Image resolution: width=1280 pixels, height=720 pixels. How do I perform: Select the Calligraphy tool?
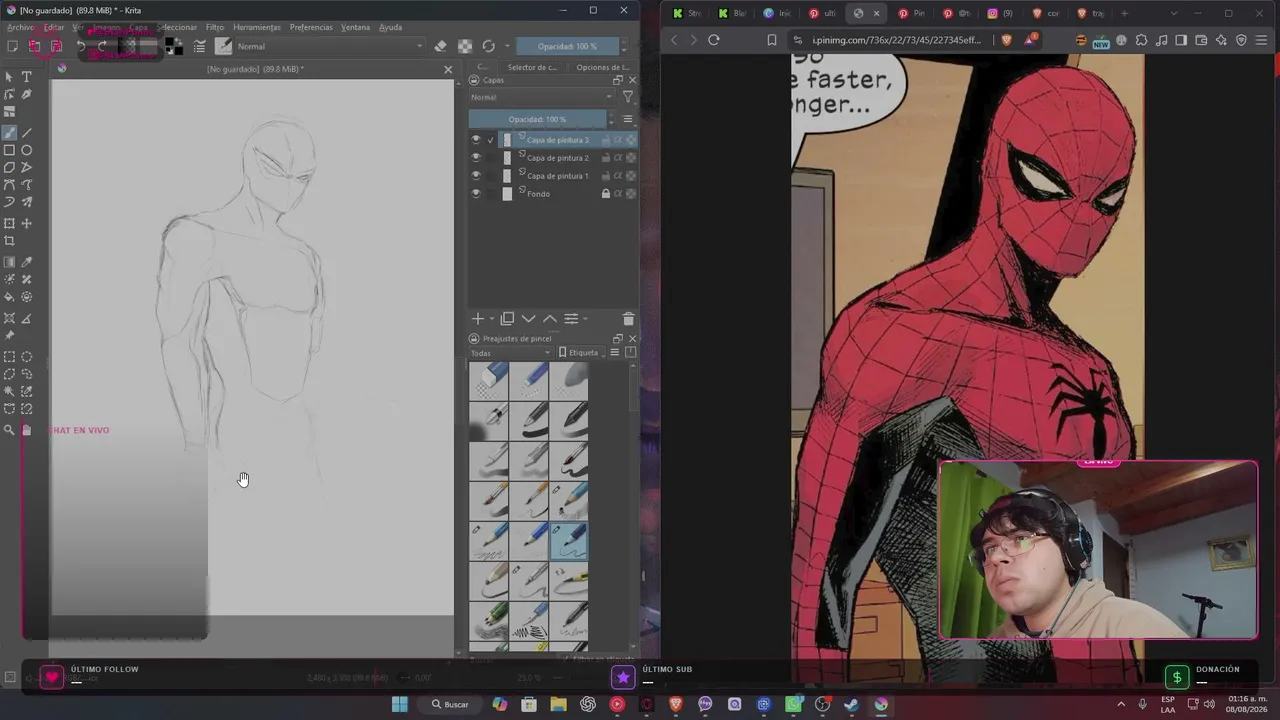click(x=27, y=95)
